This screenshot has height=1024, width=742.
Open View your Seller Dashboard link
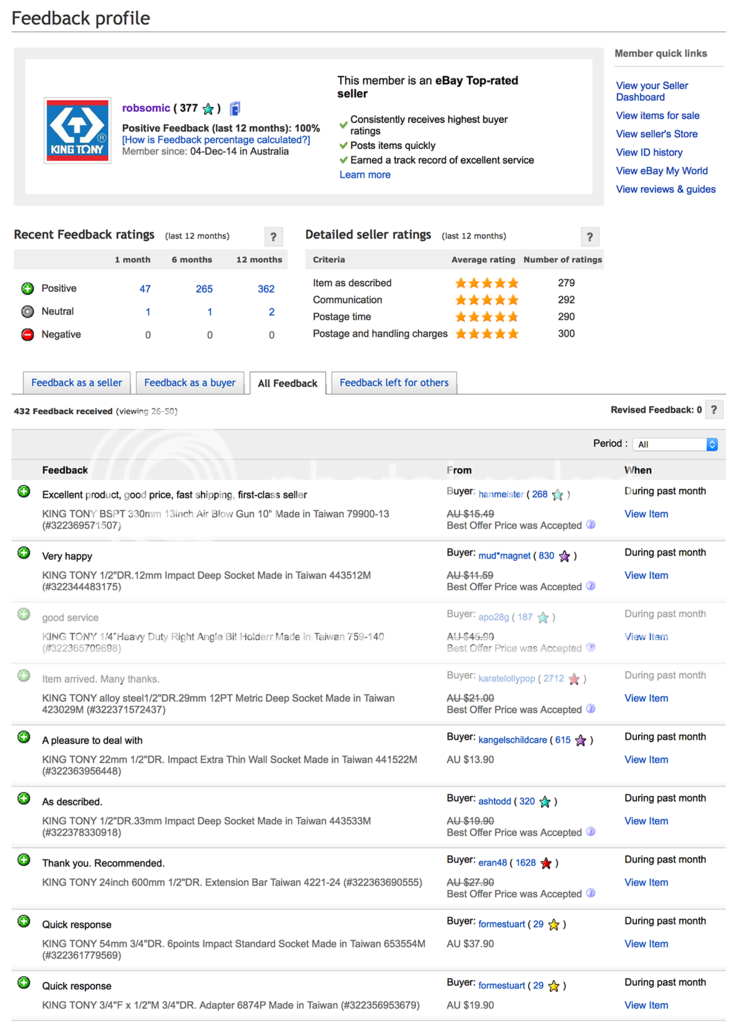652,91
